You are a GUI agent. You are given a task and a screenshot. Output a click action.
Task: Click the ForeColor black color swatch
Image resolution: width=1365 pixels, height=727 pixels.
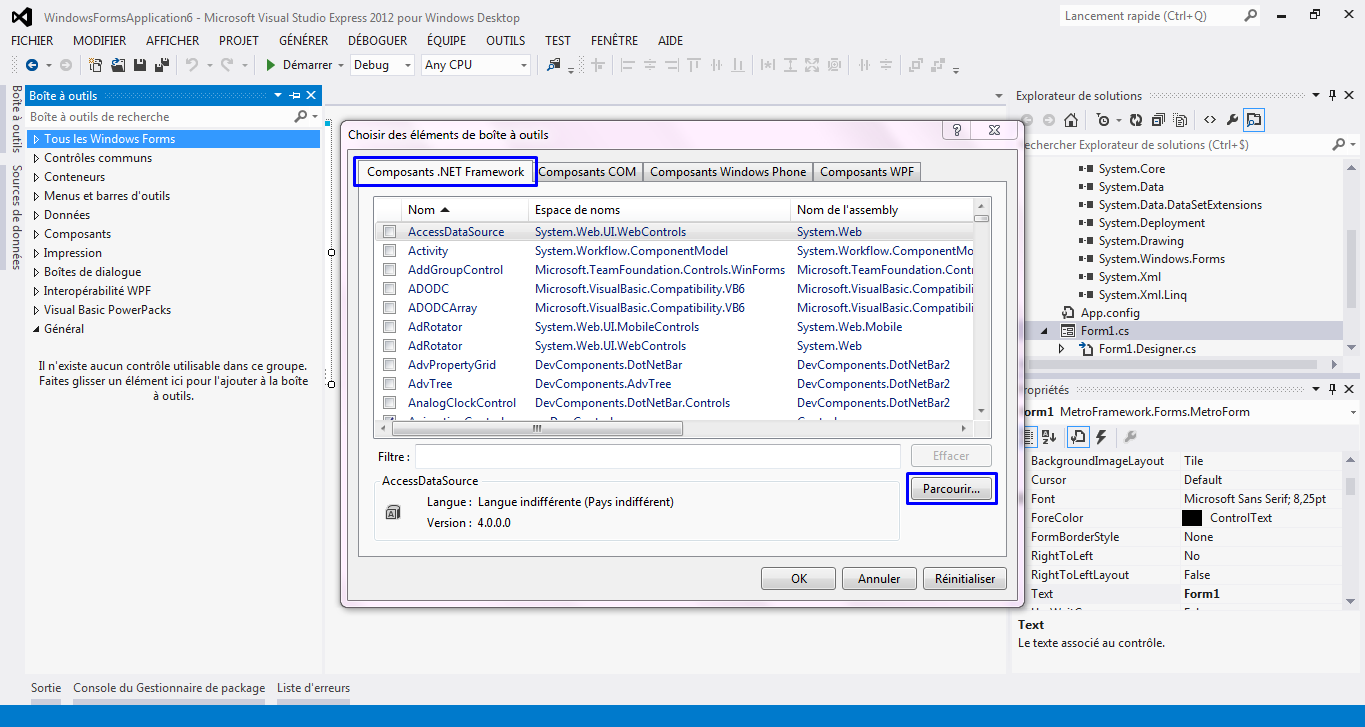[1191, 518]
